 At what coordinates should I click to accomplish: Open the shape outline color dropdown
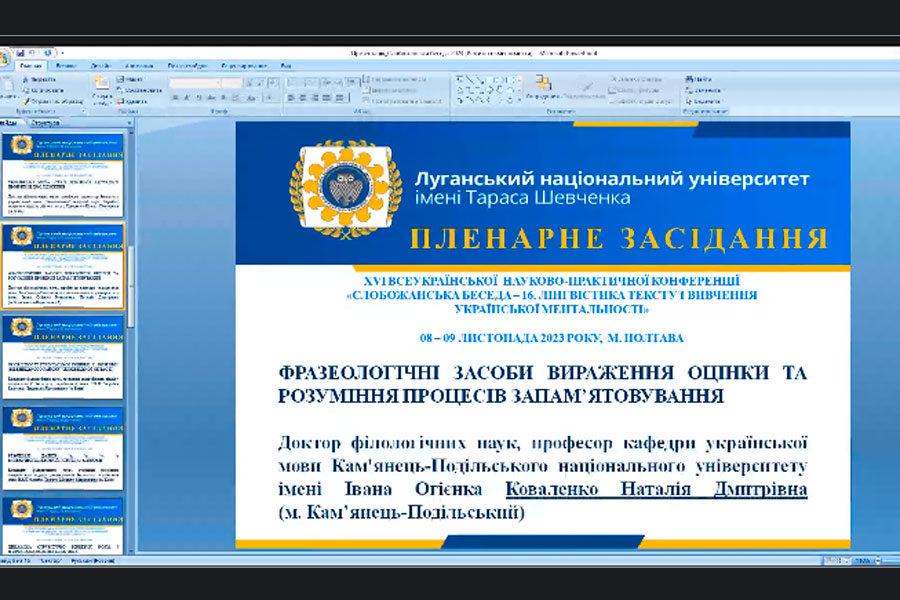[634, 90]
